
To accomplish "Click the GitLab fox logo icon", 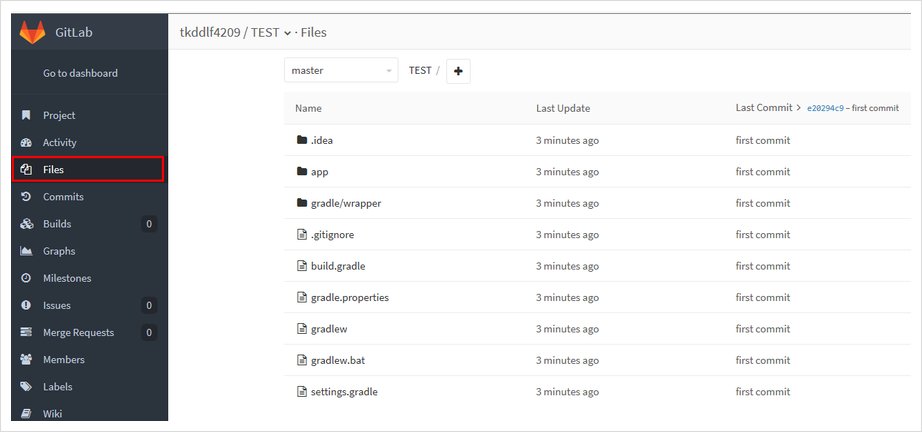I will tap(32, 32).
